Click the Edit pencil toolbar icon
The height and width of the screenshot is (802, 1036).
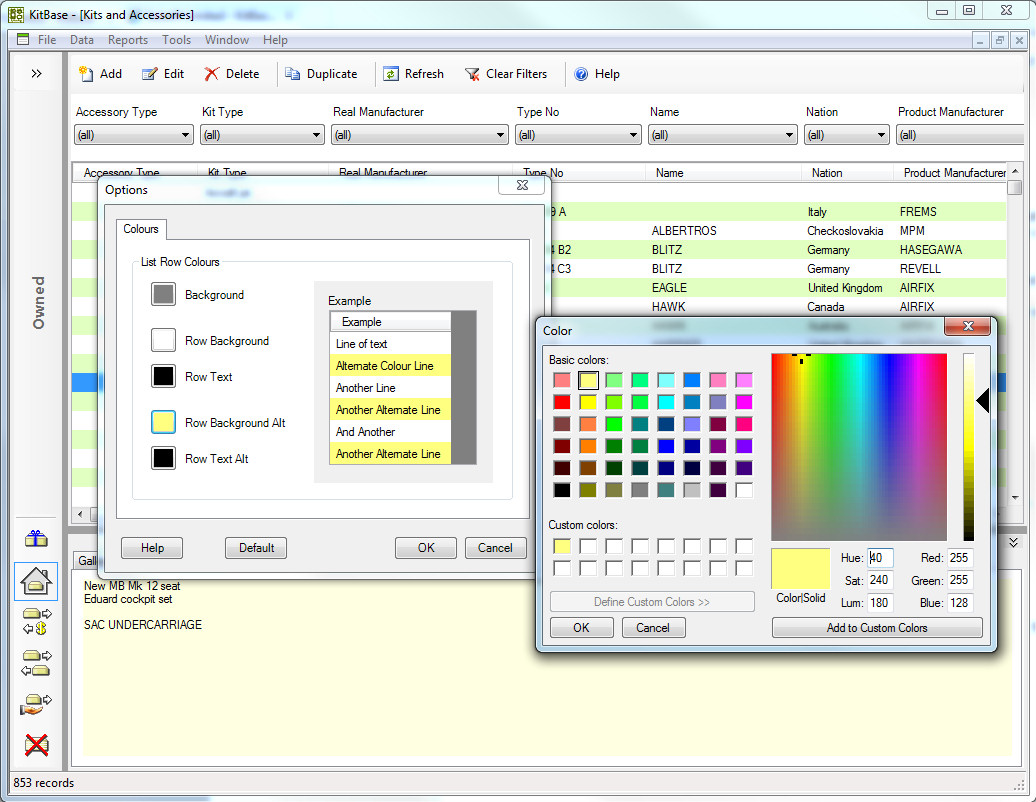[x=150, y=74]
